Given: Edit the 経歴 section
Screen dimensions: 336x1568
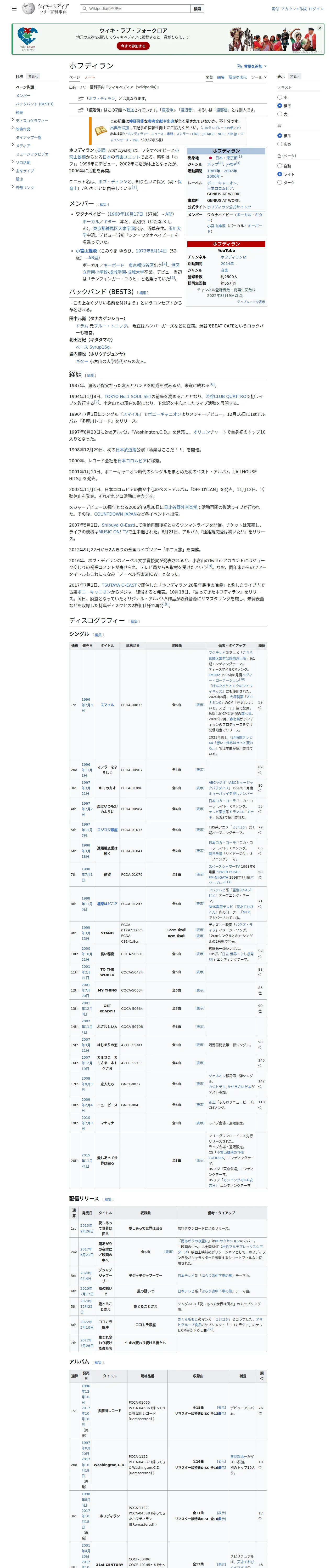Looking at the screenshot, I should (90, 376).
